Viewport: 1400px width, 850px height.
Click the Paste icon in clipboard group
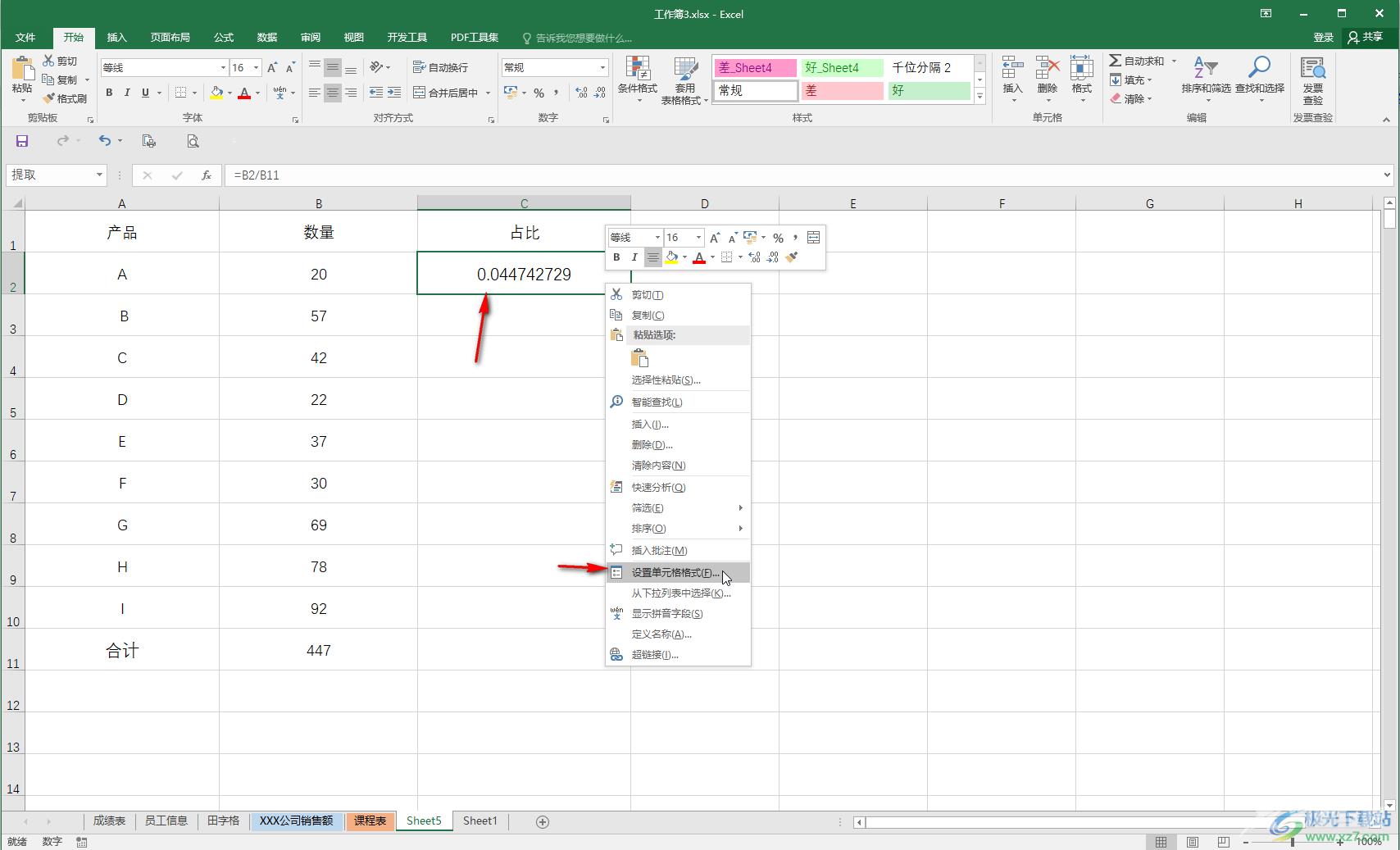(x=22, y=69)
